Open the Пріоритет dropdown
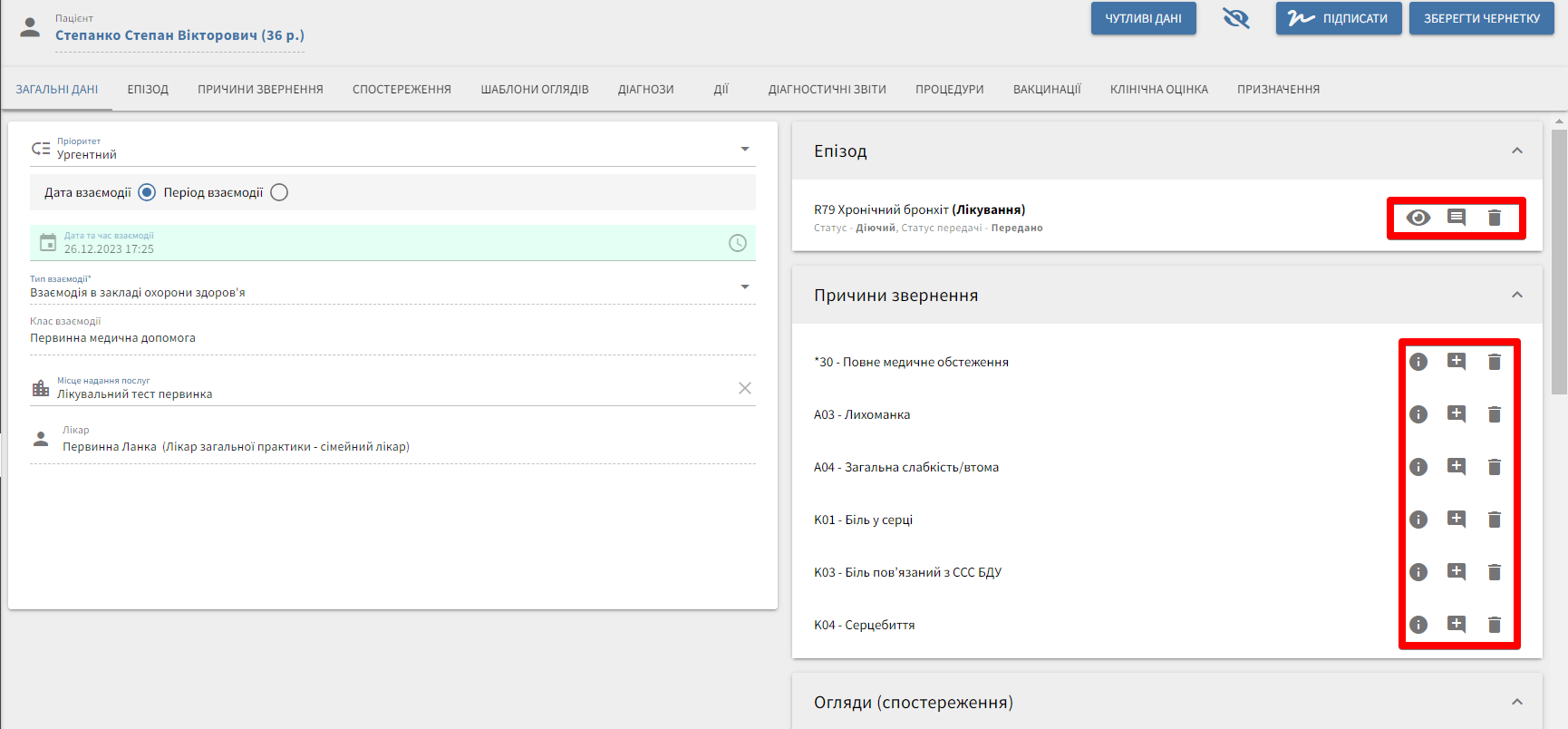This screenshot has width=1568, height=729. [x=744, y=150]
